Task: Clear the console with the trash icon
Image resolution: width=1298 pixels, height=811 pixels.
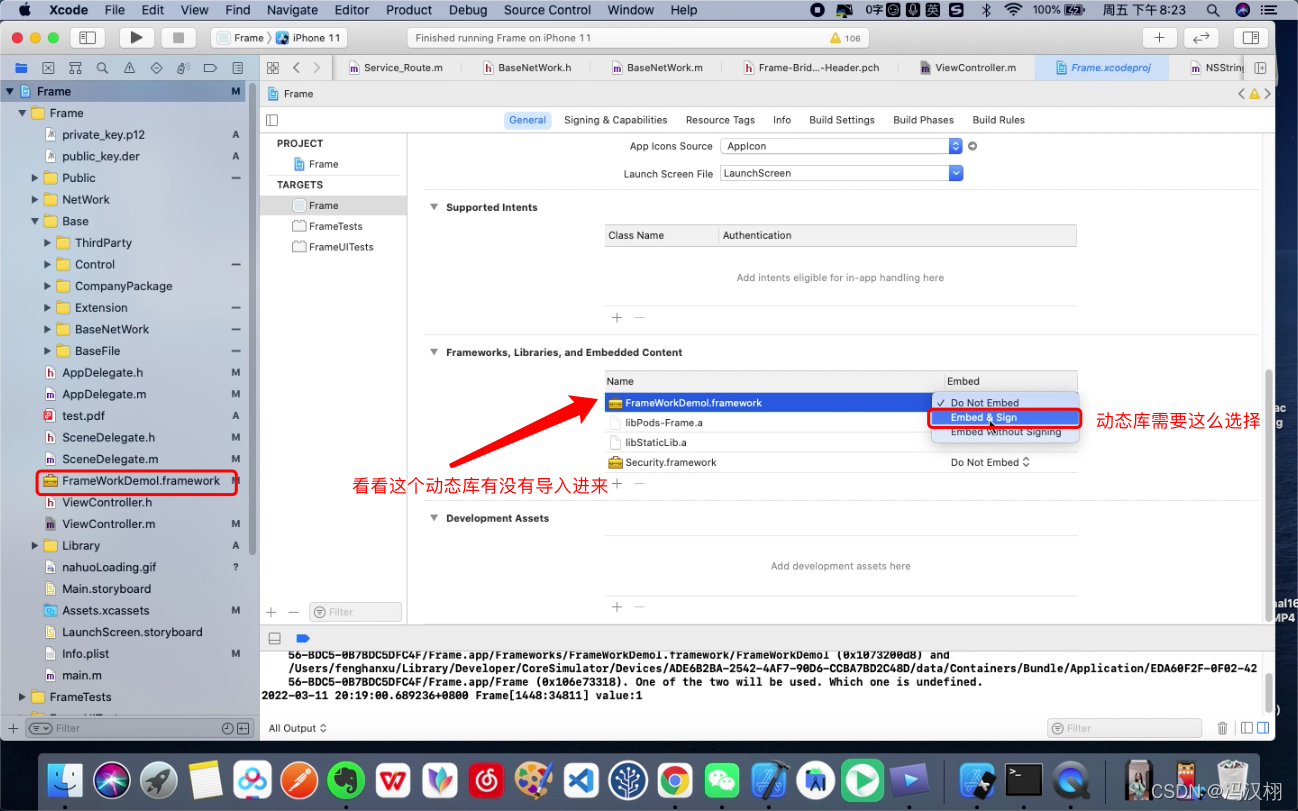Action: 1222,728
